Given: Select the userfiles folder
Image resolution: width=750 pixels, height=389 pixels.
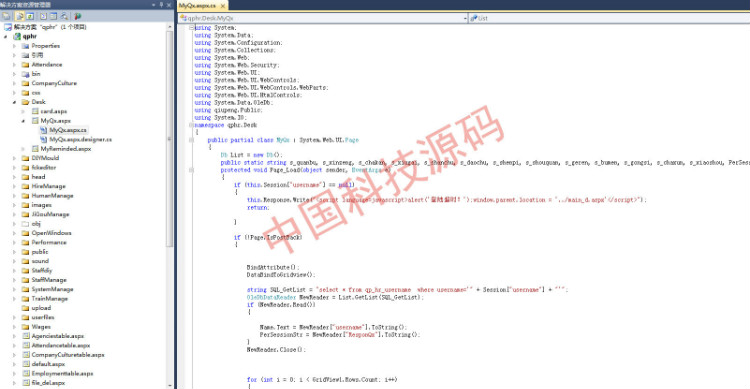Looking at the screenshot, I should (x=43, y=317).
